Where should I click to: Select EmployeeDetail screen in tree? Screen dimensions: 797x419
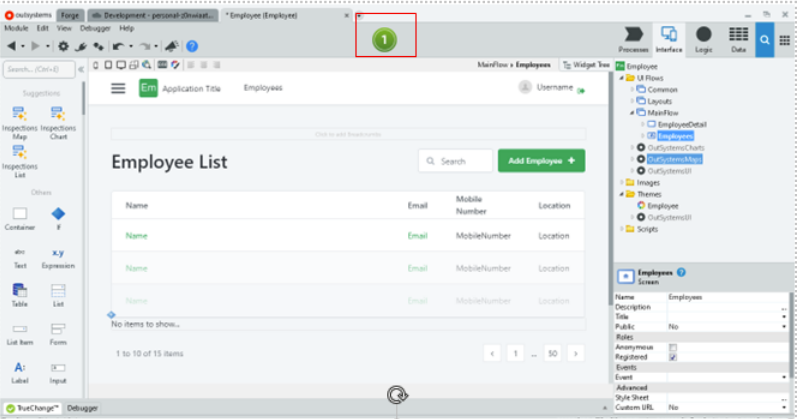click(682, 125)
